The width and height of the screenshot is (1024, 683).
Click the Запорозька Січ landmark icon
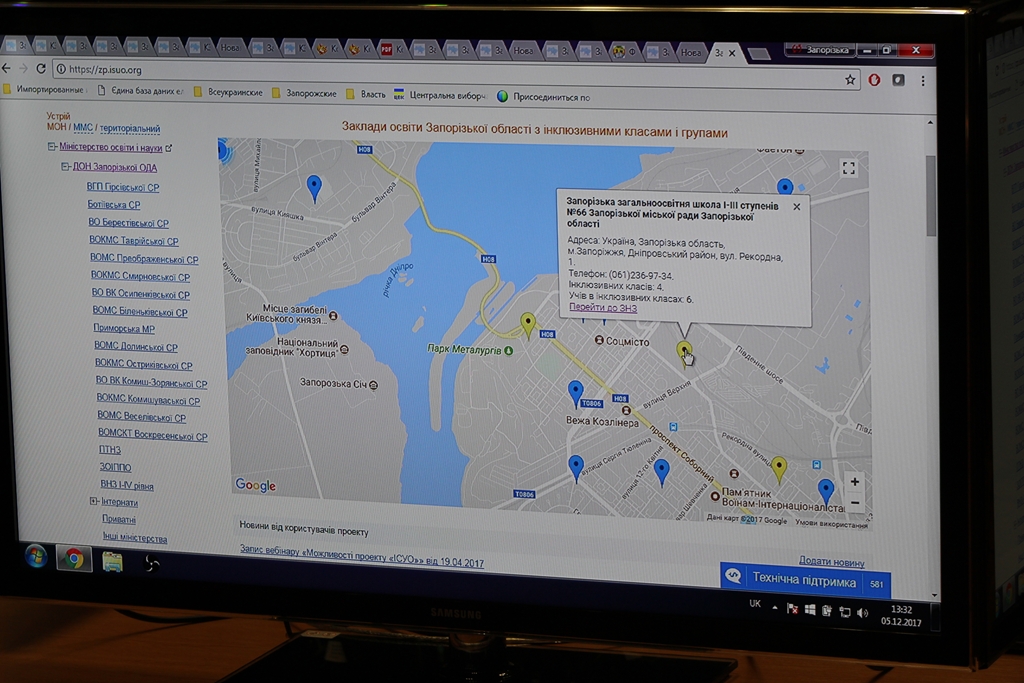point(374,385)
